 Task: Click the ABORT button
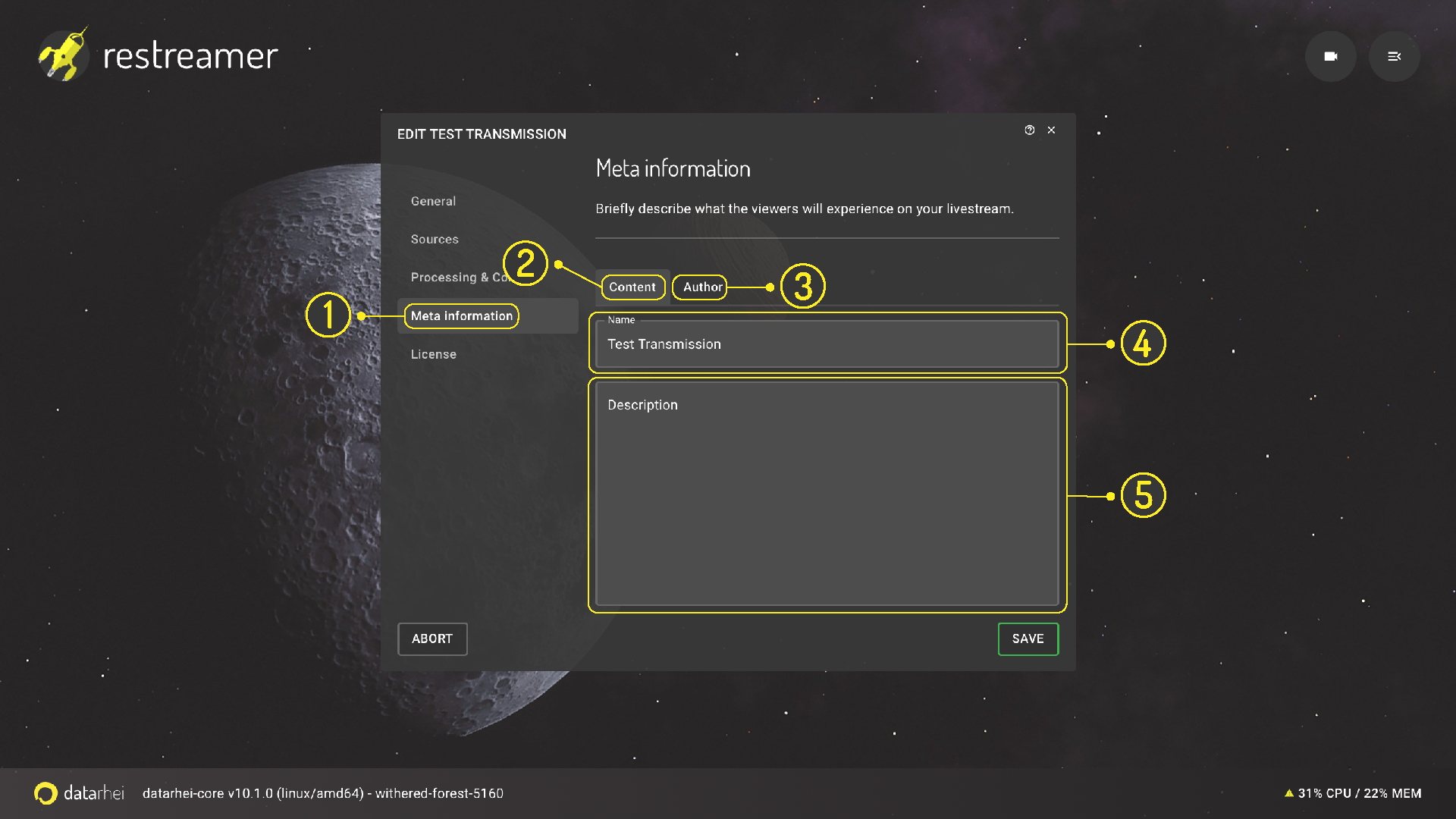(431, 639)
